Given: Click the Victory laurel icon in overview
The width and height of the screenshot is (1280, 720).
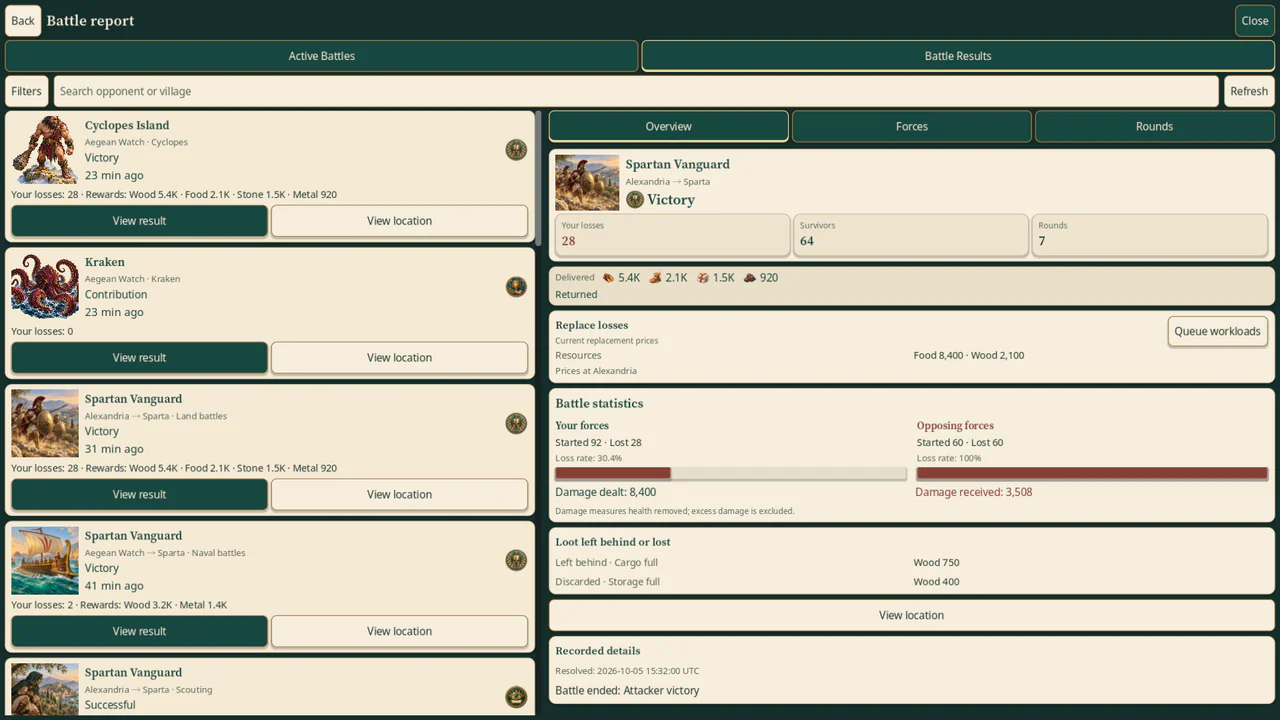Looking at the screenshot, I should pos(635,199).
